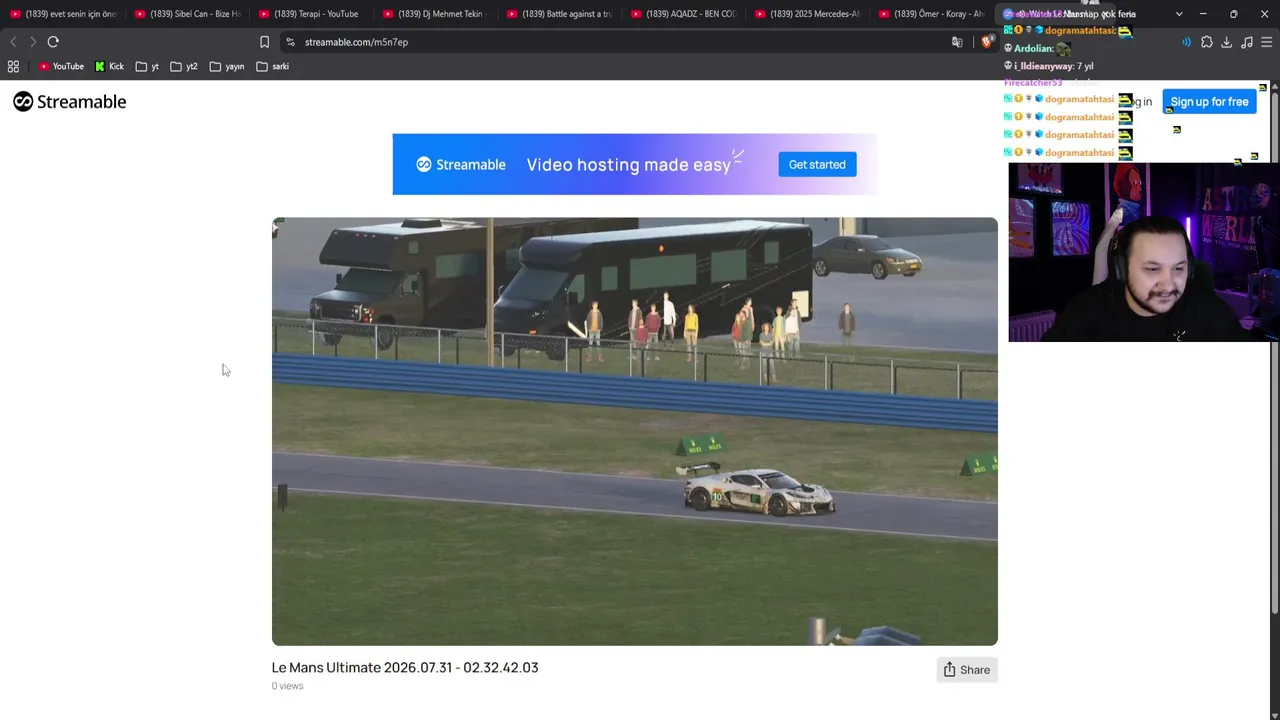Viewport: 1280px width, 720px height.
Task: Click the 'Ardolian' chat username in the overlay
Action: (1034, 48)
